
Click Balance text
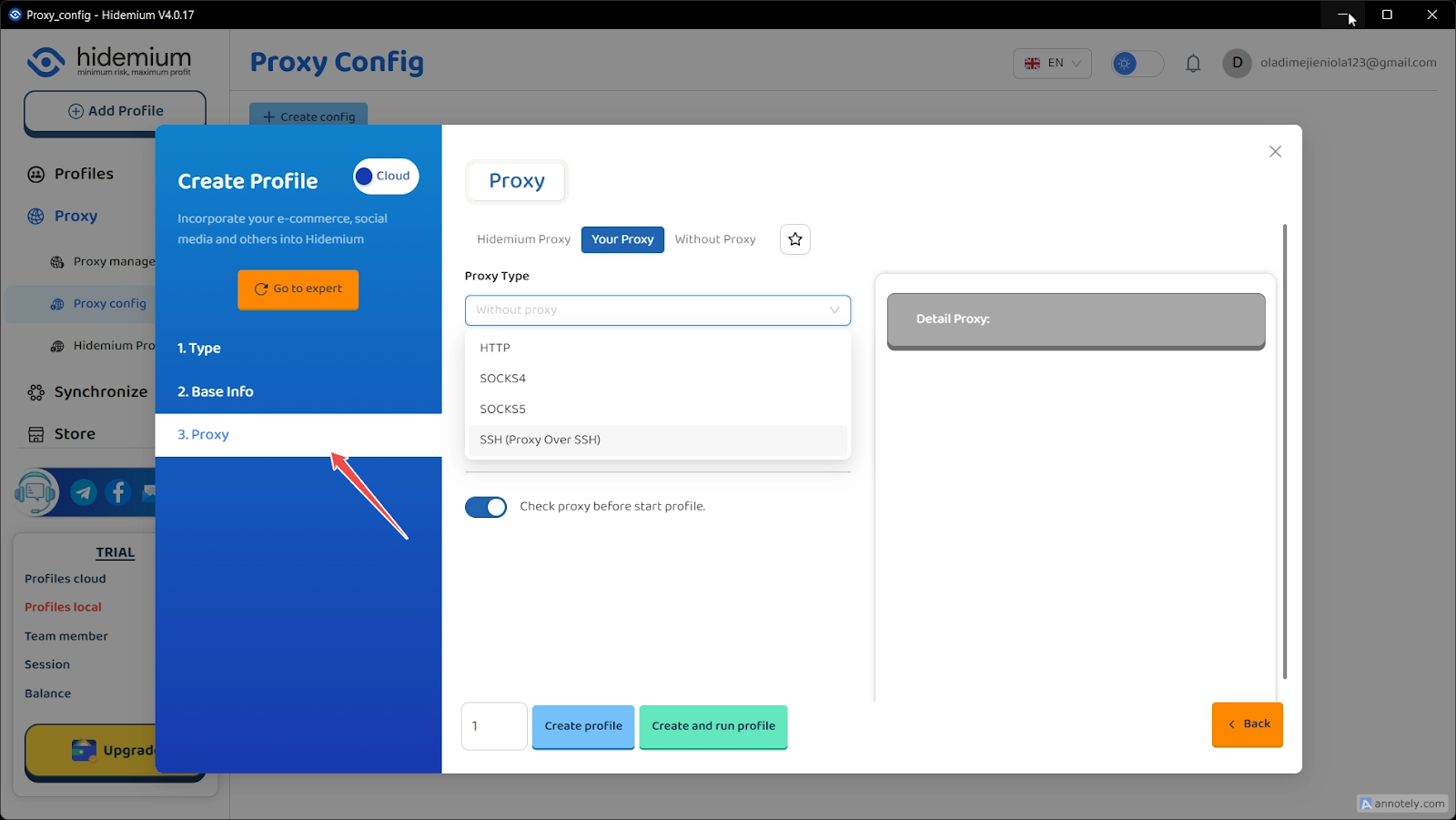click(x=48, y=693)
